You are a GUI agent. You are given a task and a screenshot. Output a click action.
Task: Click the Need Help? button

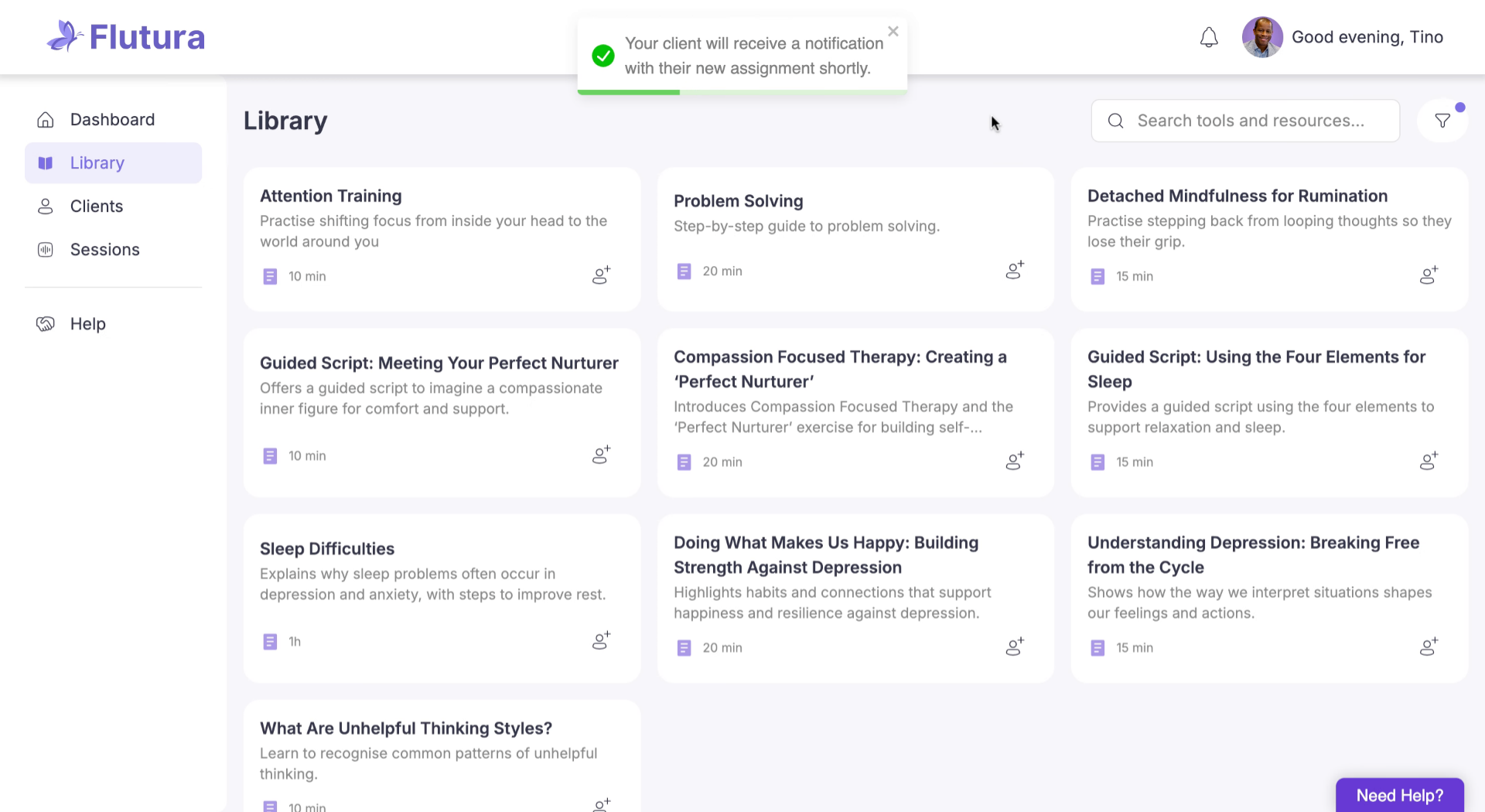click(x=1399, y=795)
